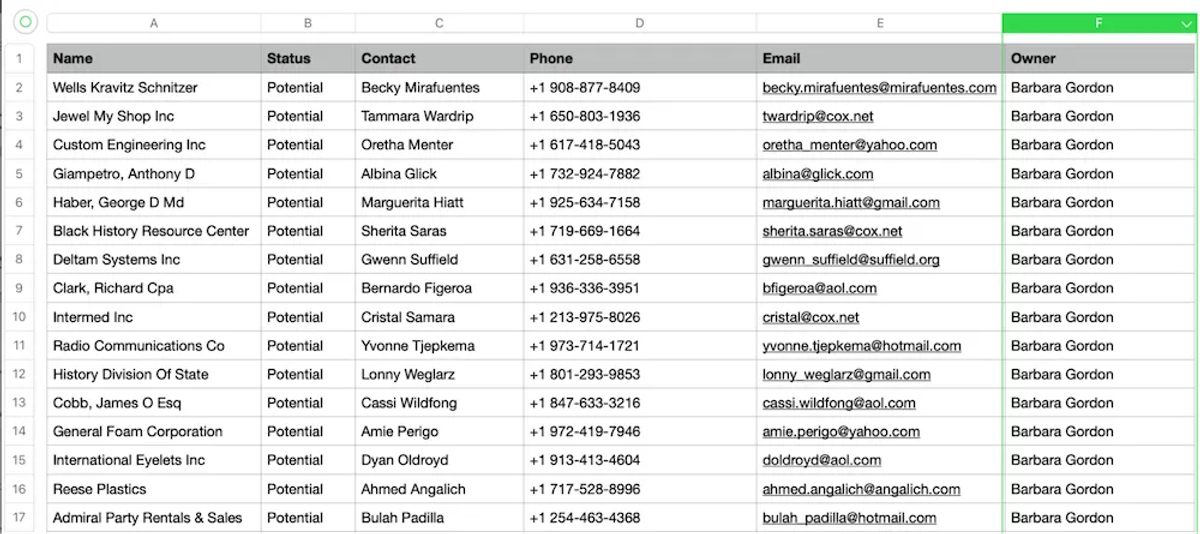Viewport: 1200px width, 534px height.
Task: Select column D header
Action: tap(640, 23)
